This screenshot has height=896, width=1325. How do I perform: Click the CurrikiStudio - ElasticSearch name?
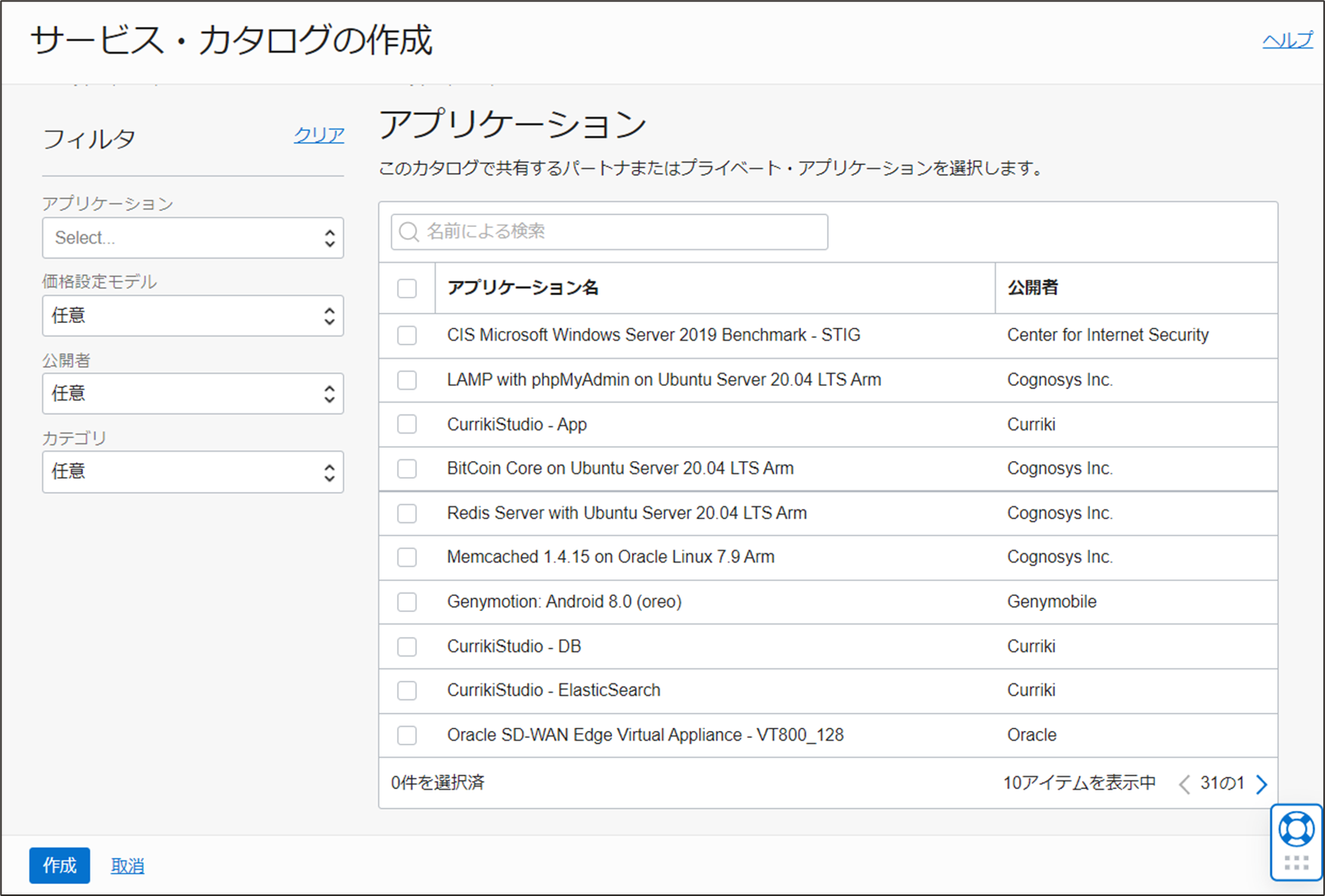[x=553, y=690]
